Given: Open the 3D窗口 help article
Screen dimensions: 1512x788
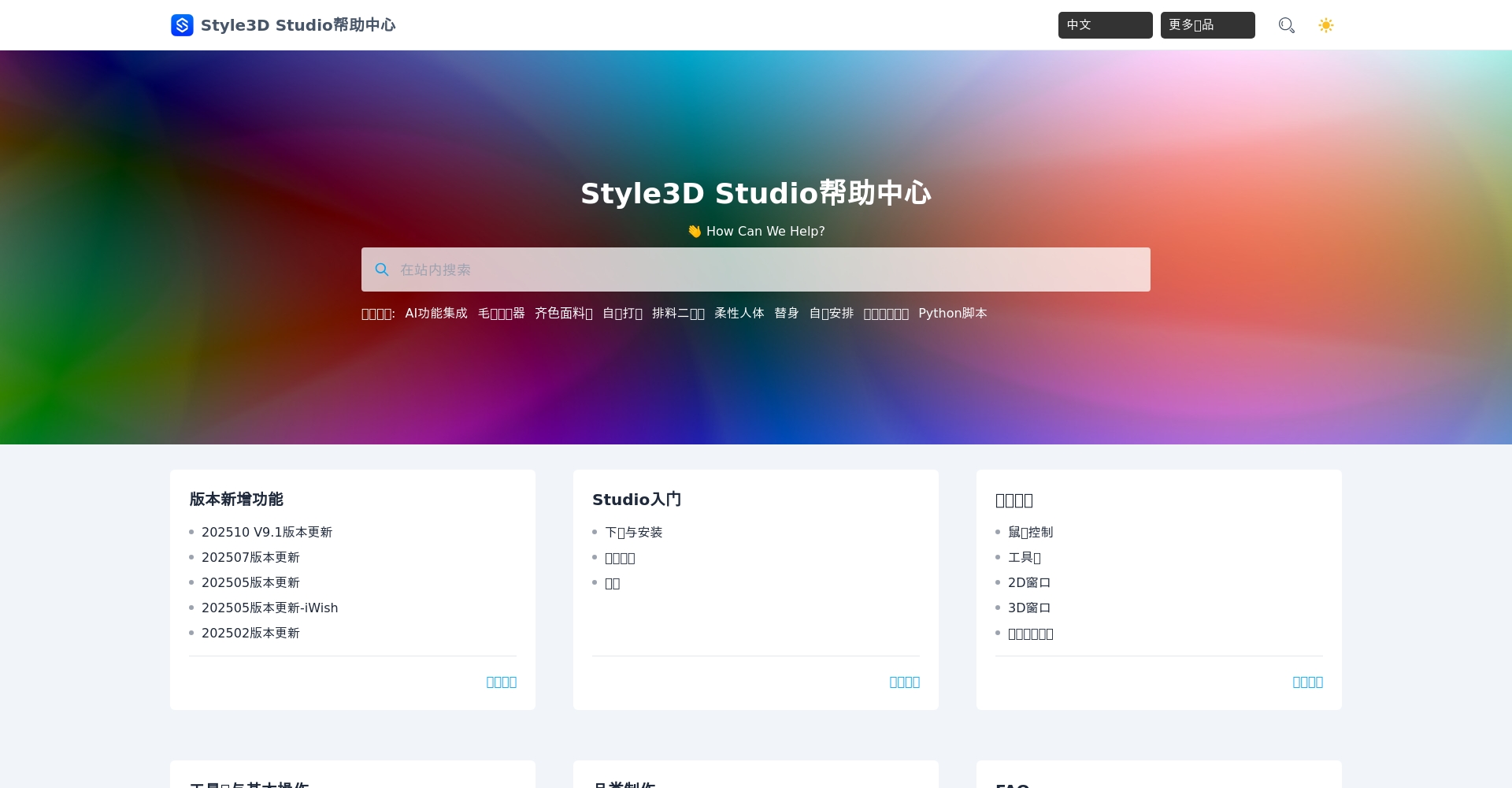Looking at the screenshot, I should 1030,608.
